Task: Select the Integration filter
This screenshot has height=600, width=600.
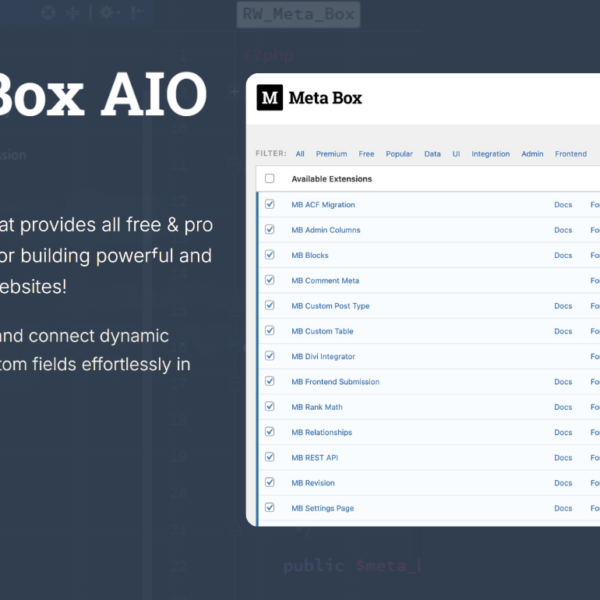Action: click(x=491, y=154)
